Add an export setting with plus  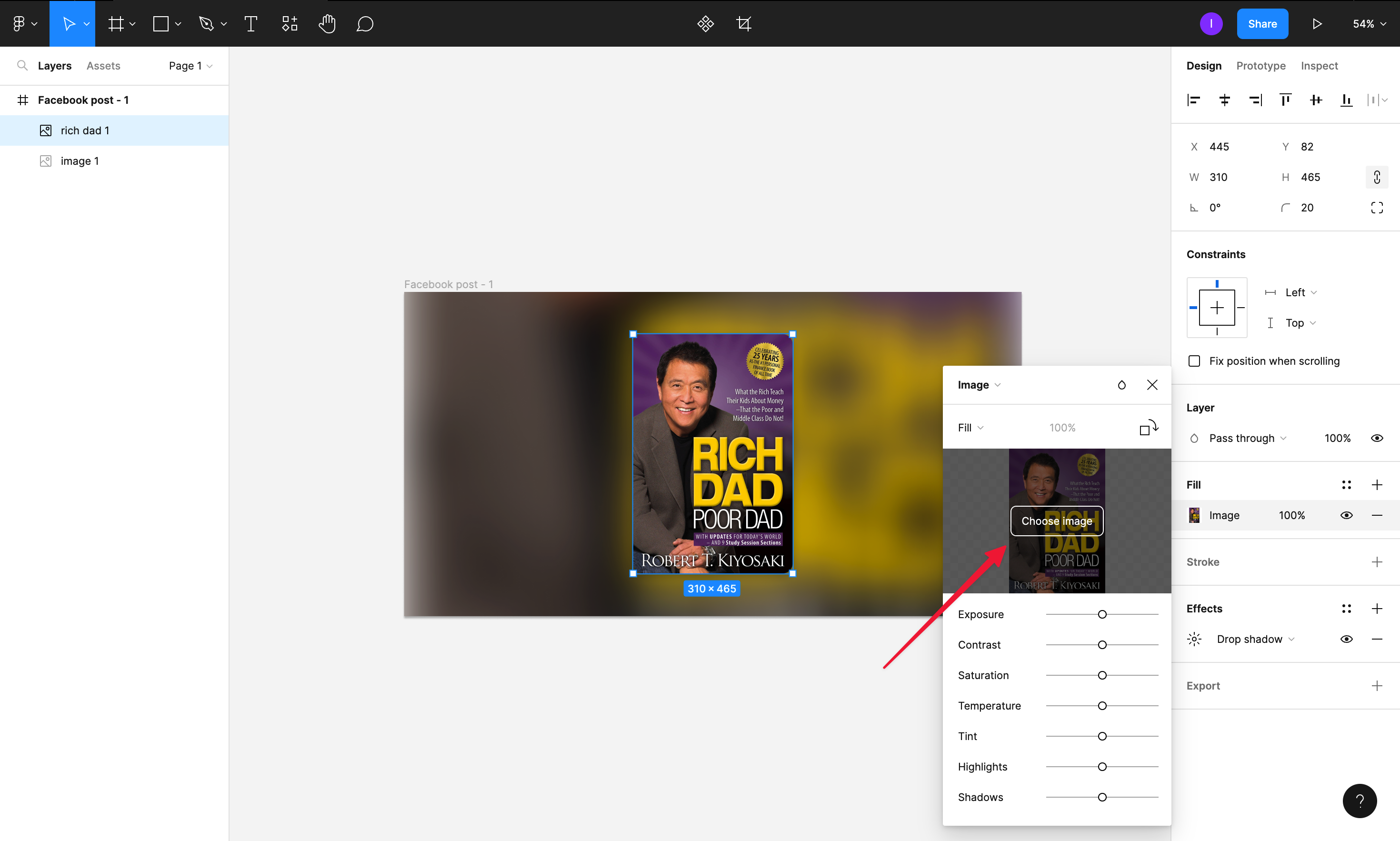click(x=1377, y=686)
